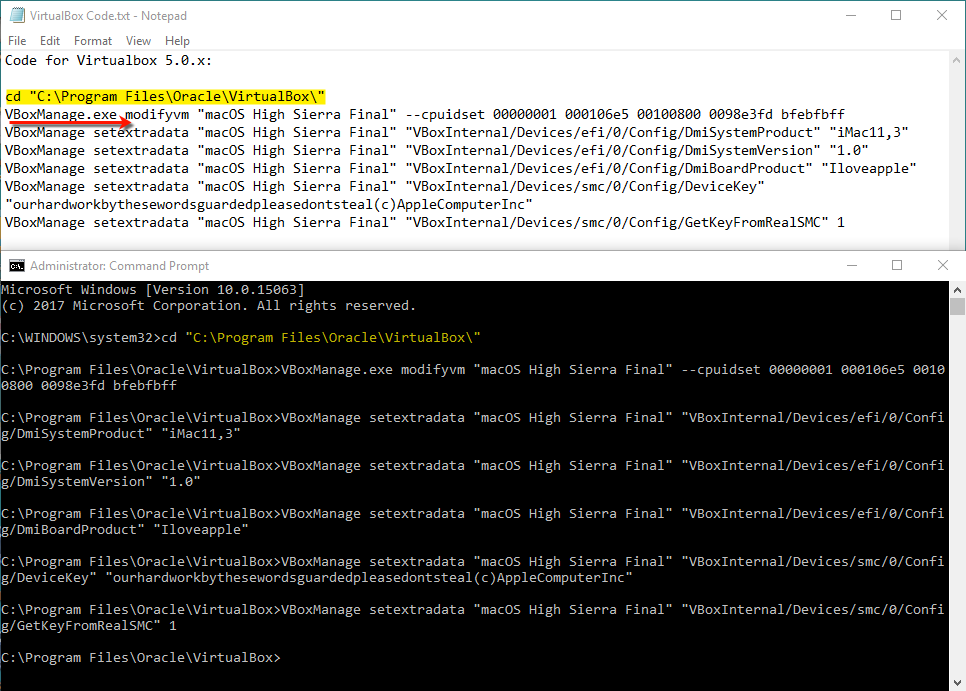
Task: Click the Command Prompt icon in title bar
Action: click(17, 265)
